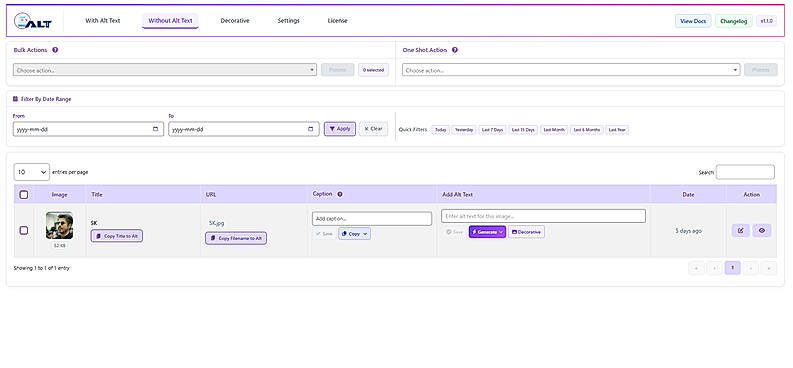Open the Changelog link
793x368 pixels.
(733, 21)
